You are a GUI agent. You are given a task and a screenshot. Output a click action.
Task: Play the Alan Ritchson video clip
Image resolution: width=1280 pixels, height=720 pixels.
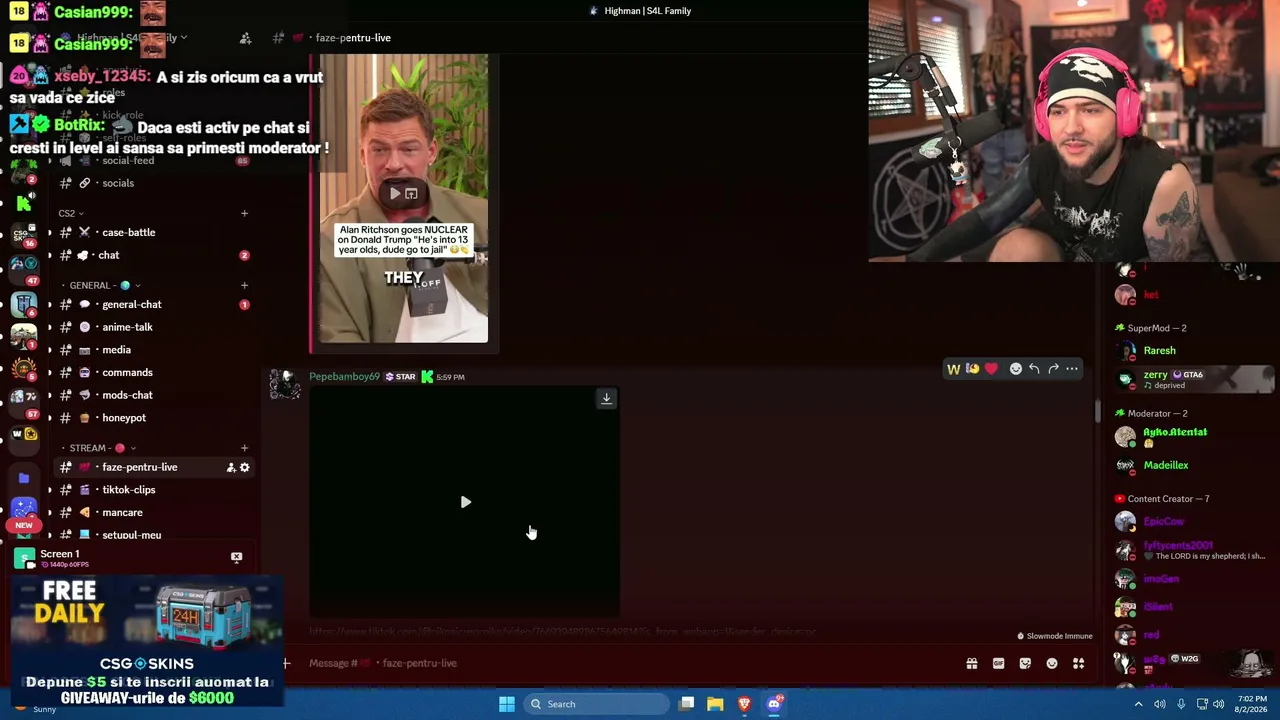[x=395, y=193]
